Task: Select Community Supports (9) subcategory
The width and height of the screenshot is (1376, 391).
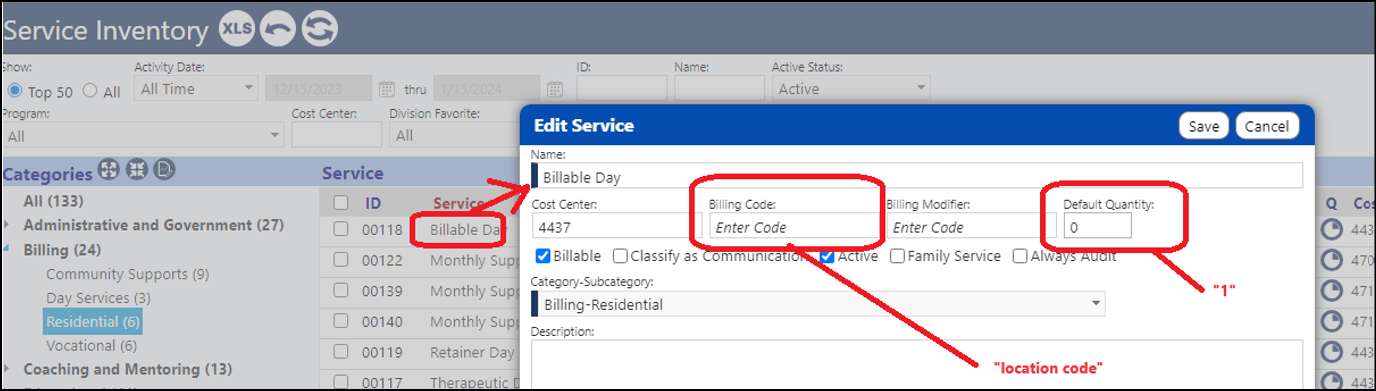Action: (x=127, y=274)
